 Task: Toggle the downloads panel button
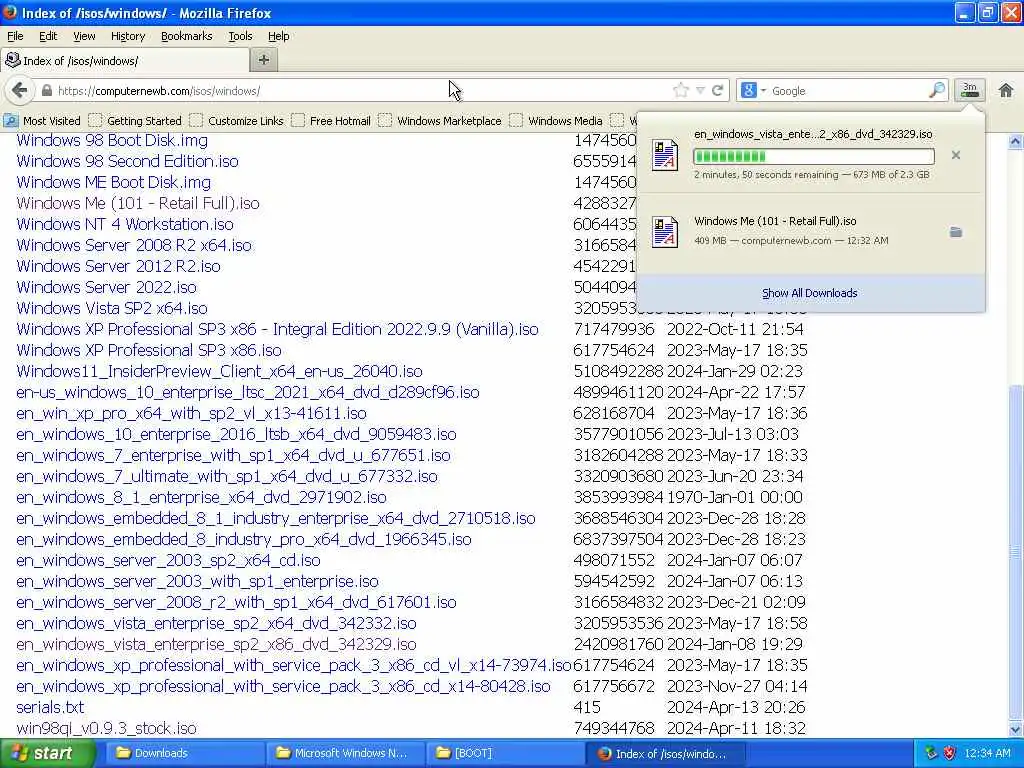point(970,90)
